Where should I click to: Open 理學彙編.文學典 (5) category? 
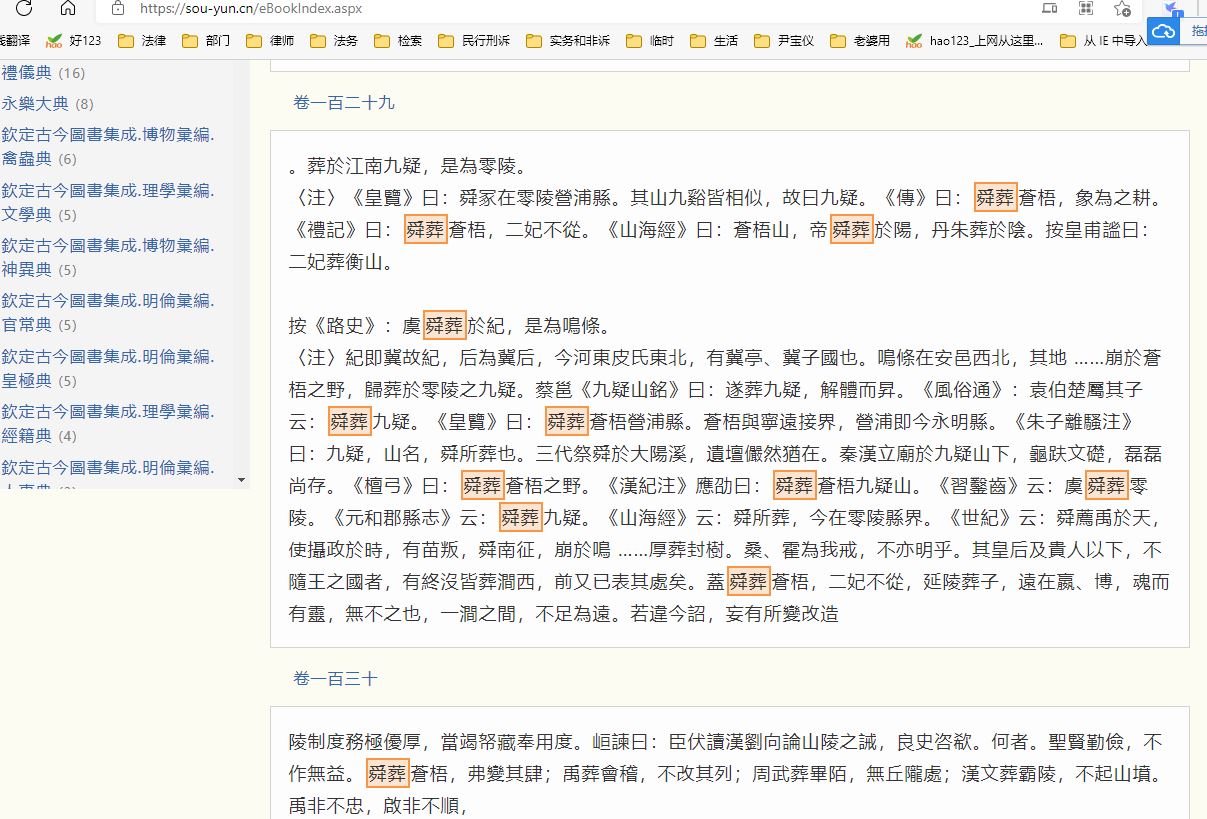pyautogui.click(x=108, y=202)
